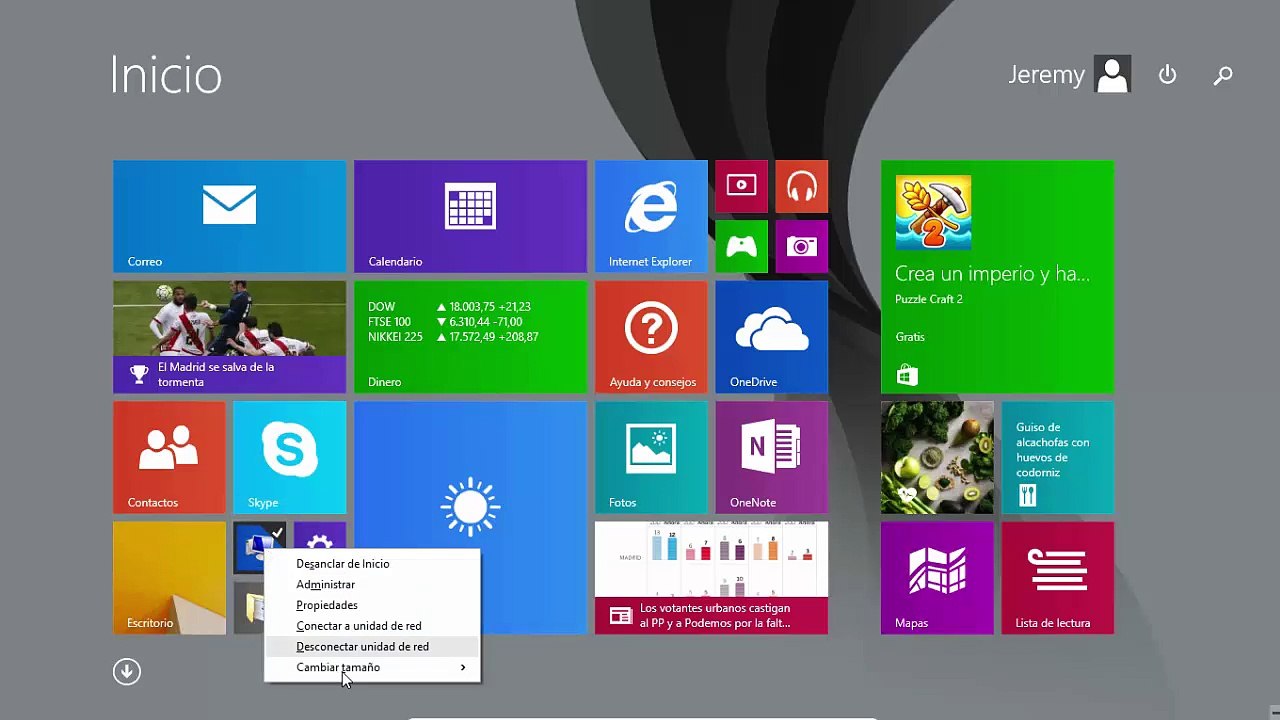Screen dimensions: 1280x720
Task: Click the fork and knife recipe icon
Action: tap(1027, 495)
